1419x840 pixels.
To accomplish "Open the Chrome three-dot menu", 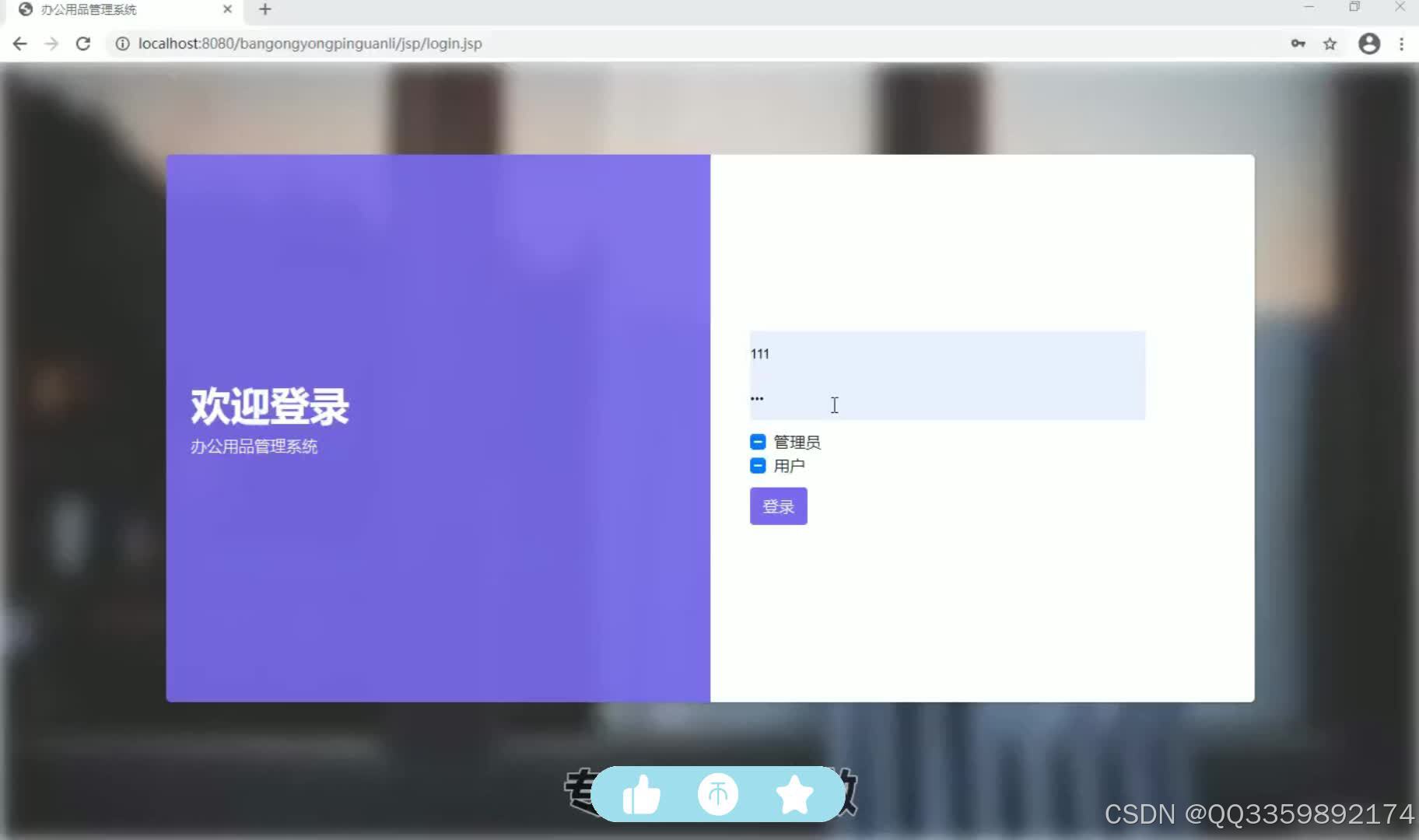I will coord(1402,44).
